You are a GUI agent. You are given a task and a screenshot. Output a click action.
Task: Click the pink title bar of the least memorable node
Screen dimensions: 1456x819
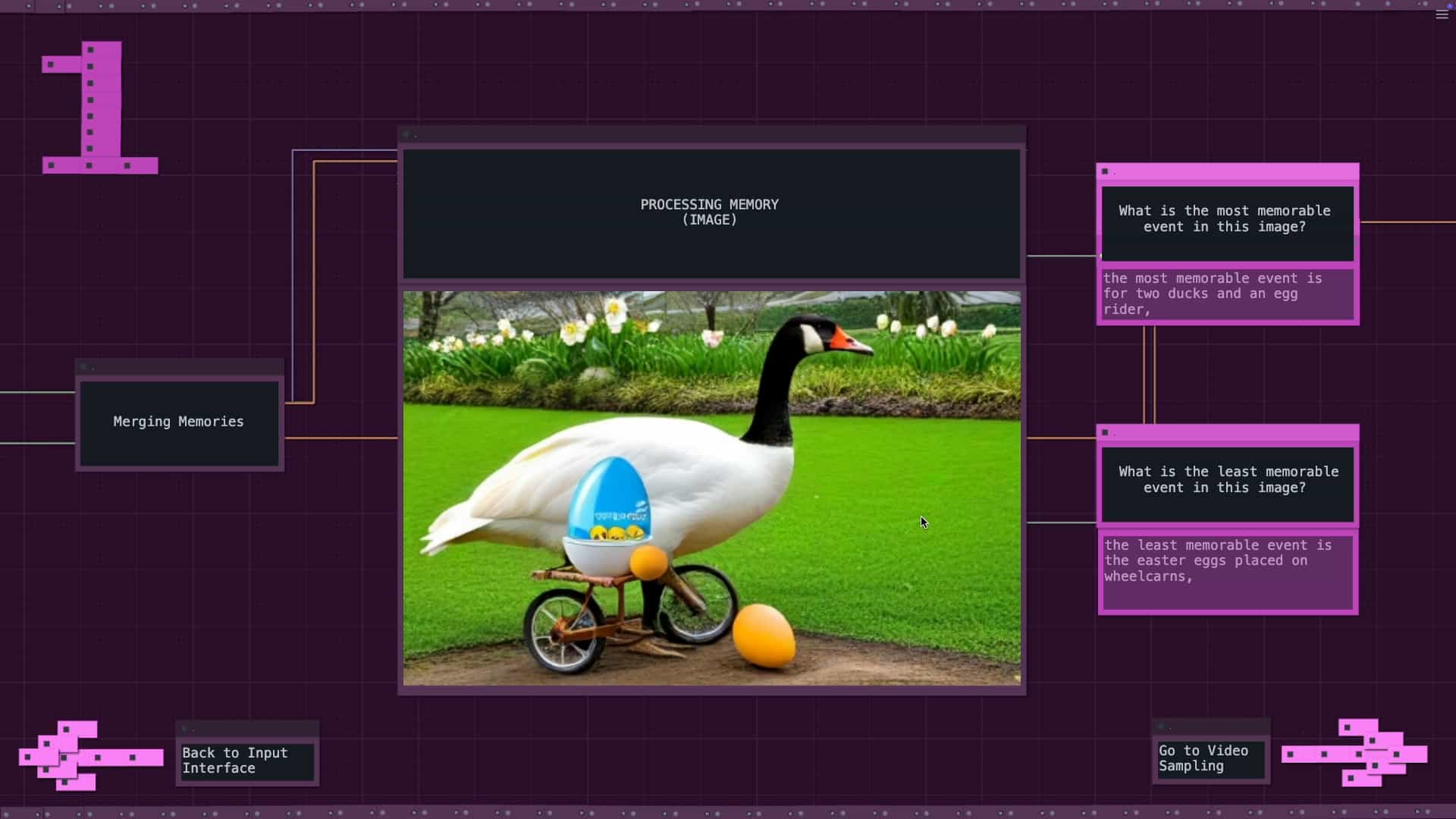pos(1244,432)
